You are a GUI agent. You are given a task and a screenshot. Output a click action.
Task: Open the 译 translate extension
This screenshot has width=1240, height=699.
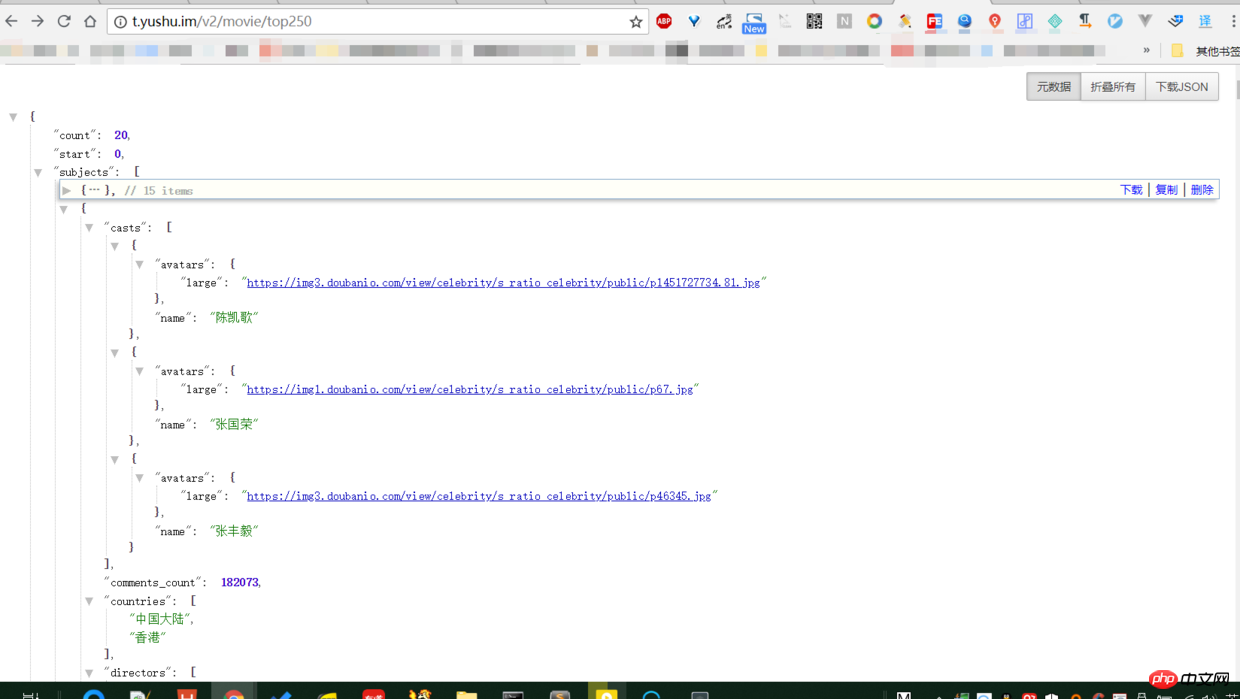tap(1205, 21)
